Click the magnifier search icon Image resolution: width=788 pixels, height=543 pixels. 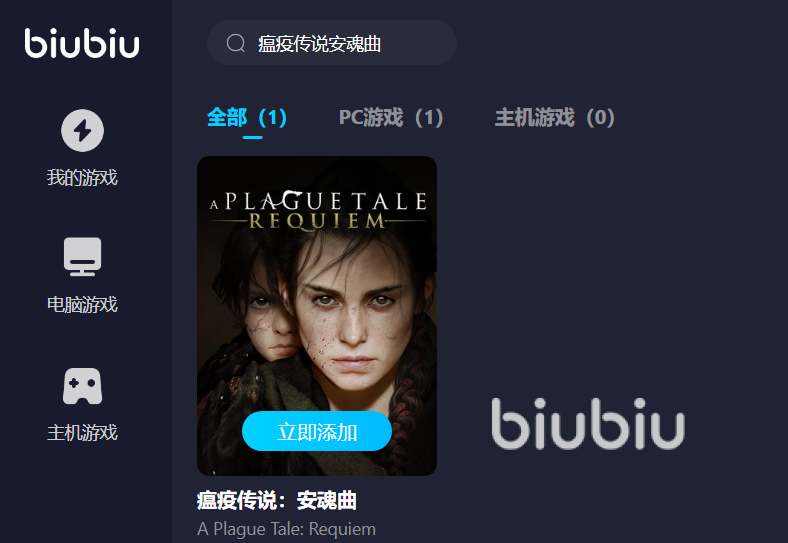[x=235, y=43]
